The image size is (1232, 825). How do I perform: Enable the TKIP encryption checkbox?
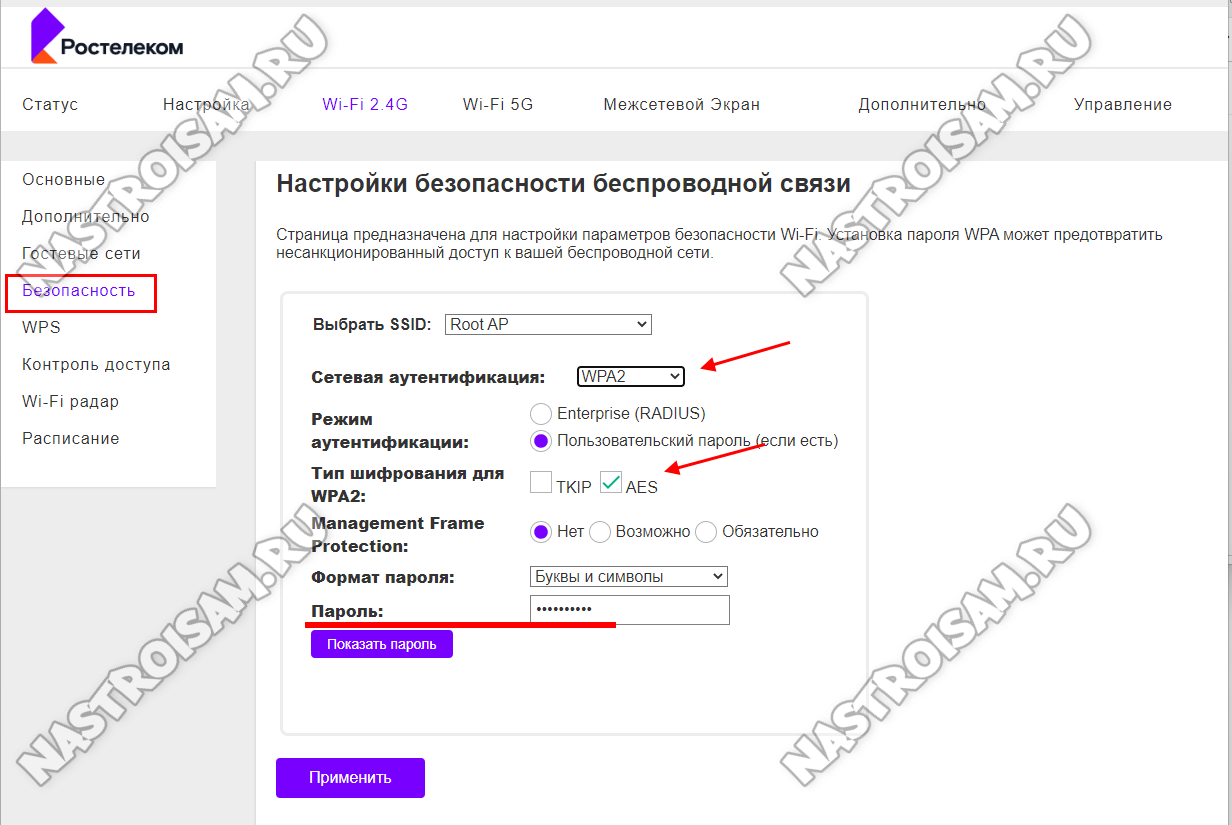click(x=541, y=484)
